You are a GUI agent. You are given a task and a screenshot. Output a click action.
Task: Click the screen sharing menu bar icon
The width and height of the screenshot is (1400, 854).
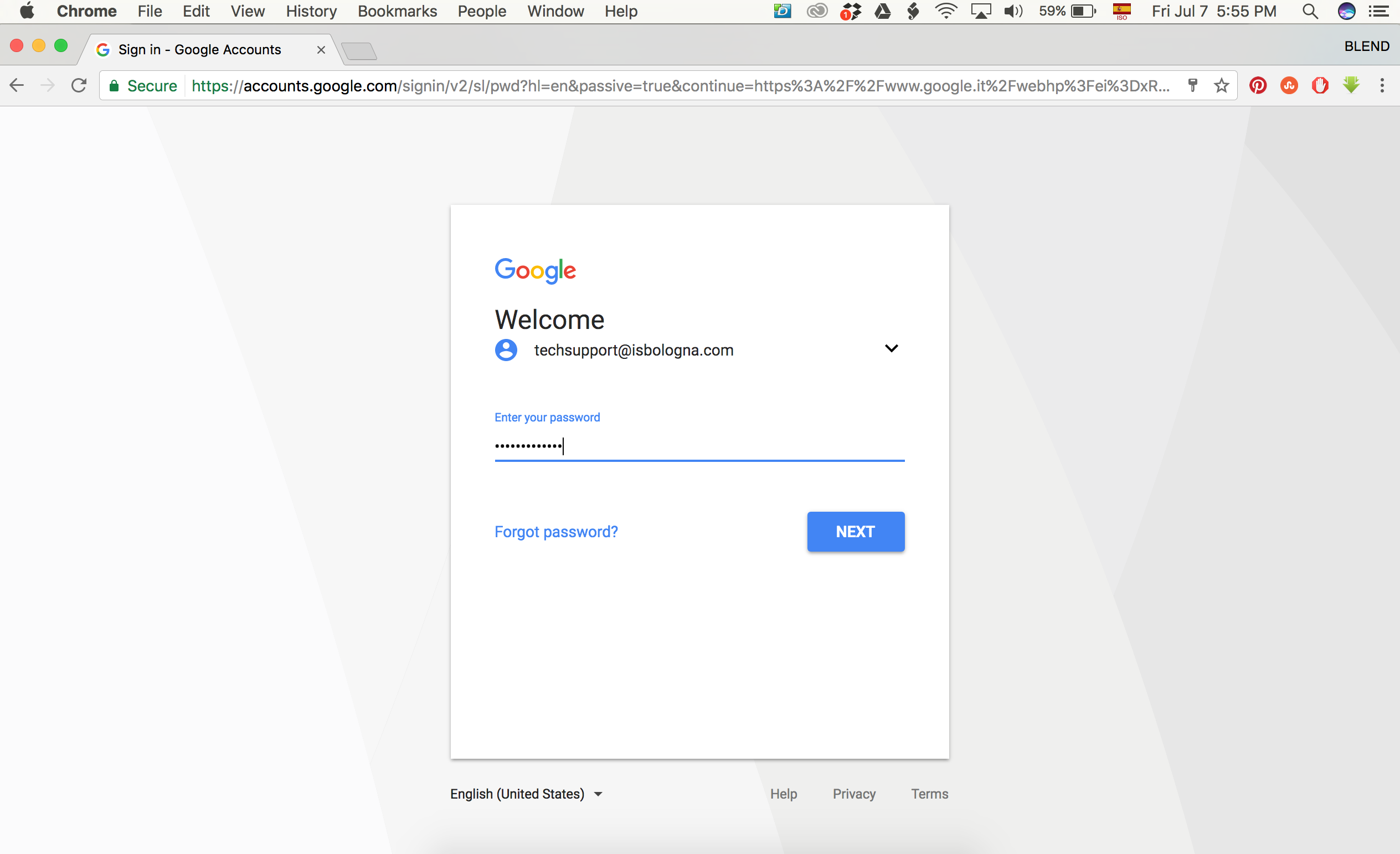click(782, 11)
